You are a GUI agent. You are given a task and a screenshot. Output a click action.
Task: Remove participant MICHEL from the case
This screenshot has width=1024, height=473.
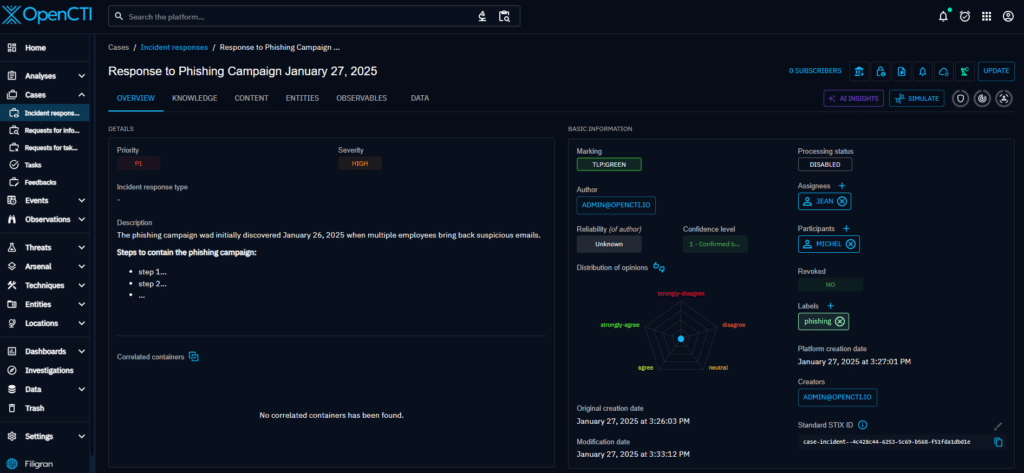(850, 244)
